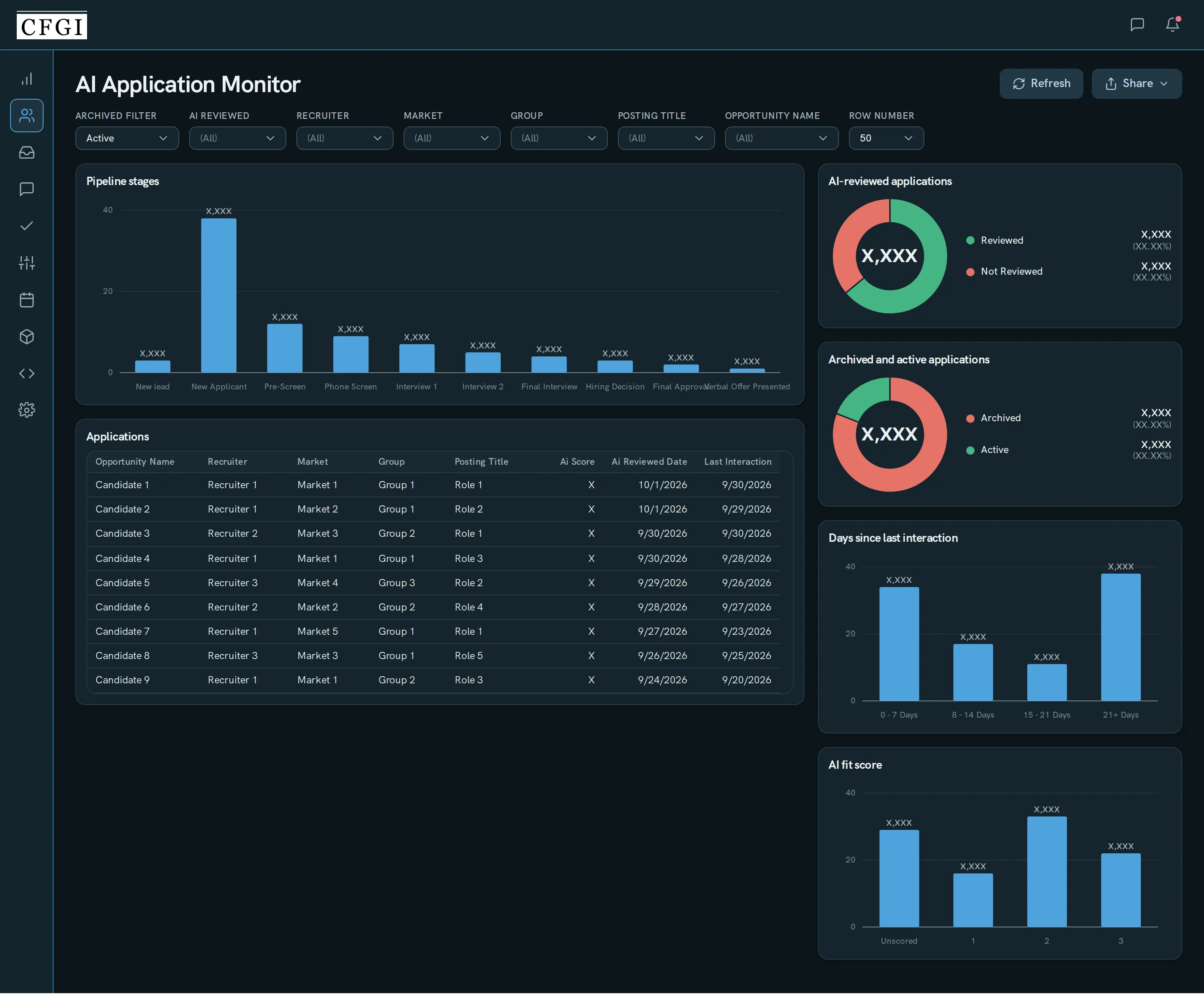Click the Archived legend red dot

click(970, 419)
